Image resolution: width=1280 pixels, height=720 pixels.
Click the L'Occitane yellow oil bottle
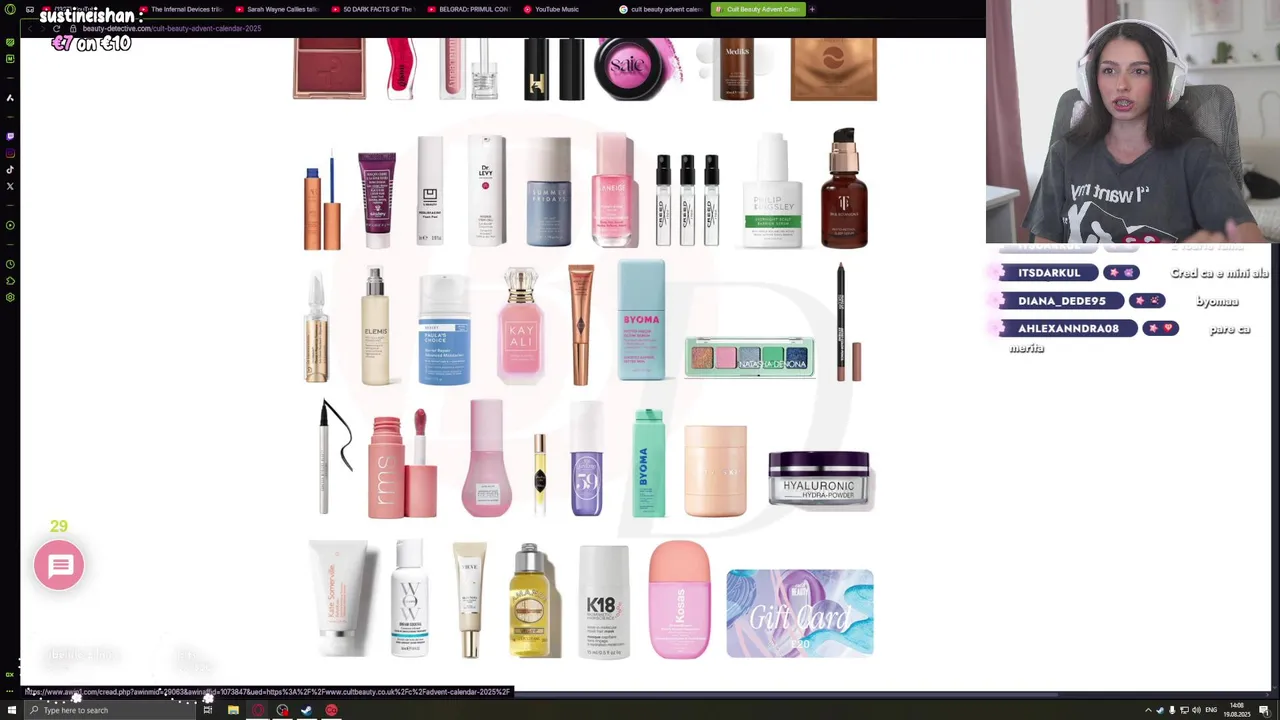tap(530, 600)
